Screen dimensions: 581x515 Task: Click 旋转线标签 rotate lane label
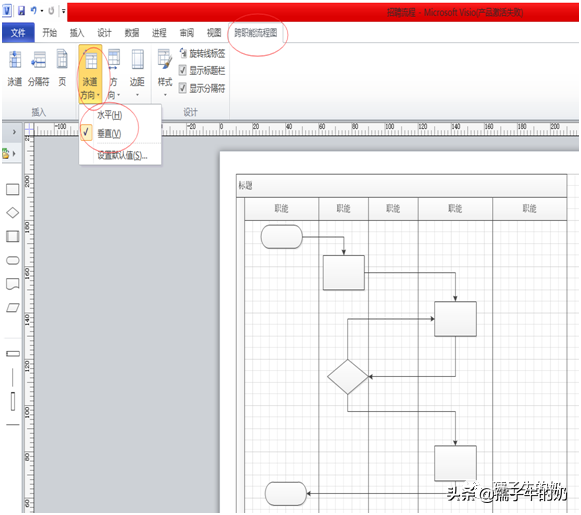[x=203, y=53]
